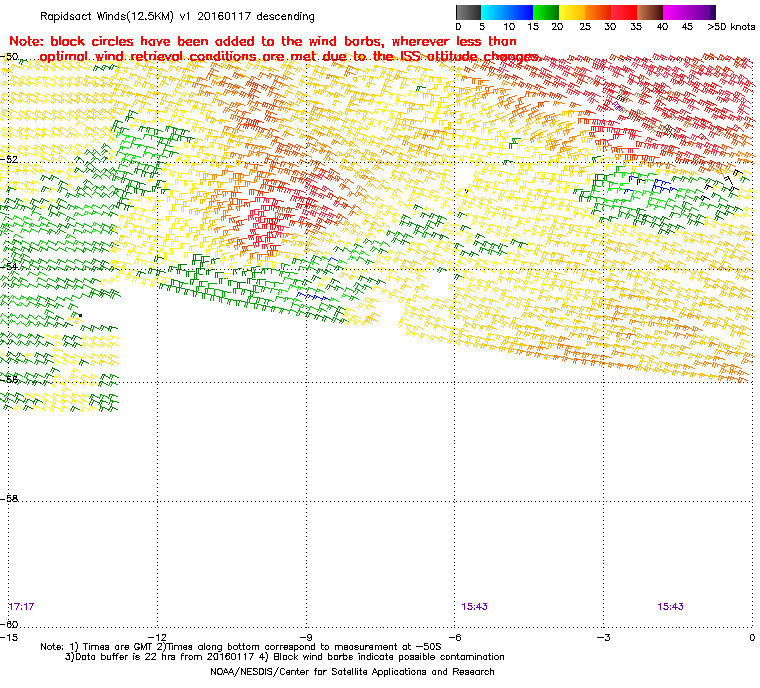This screenshot has height=688, width=760.
Task: Click the yellow 20-25 knots color band
Action: pyautogui.click(x=572, y=12)
